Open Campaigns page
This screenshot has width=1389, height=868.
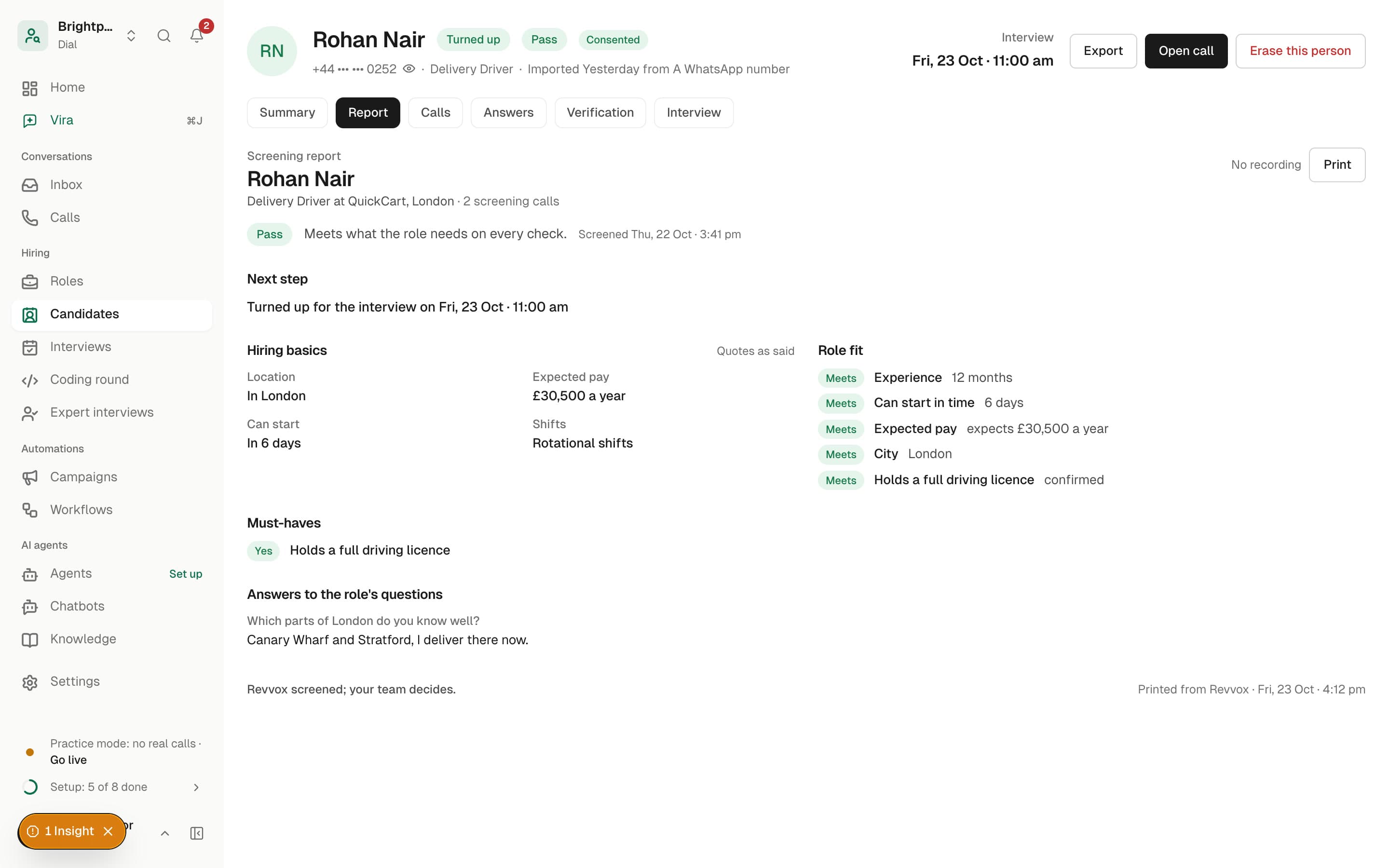pyautogui.click(x=112, y=477)
